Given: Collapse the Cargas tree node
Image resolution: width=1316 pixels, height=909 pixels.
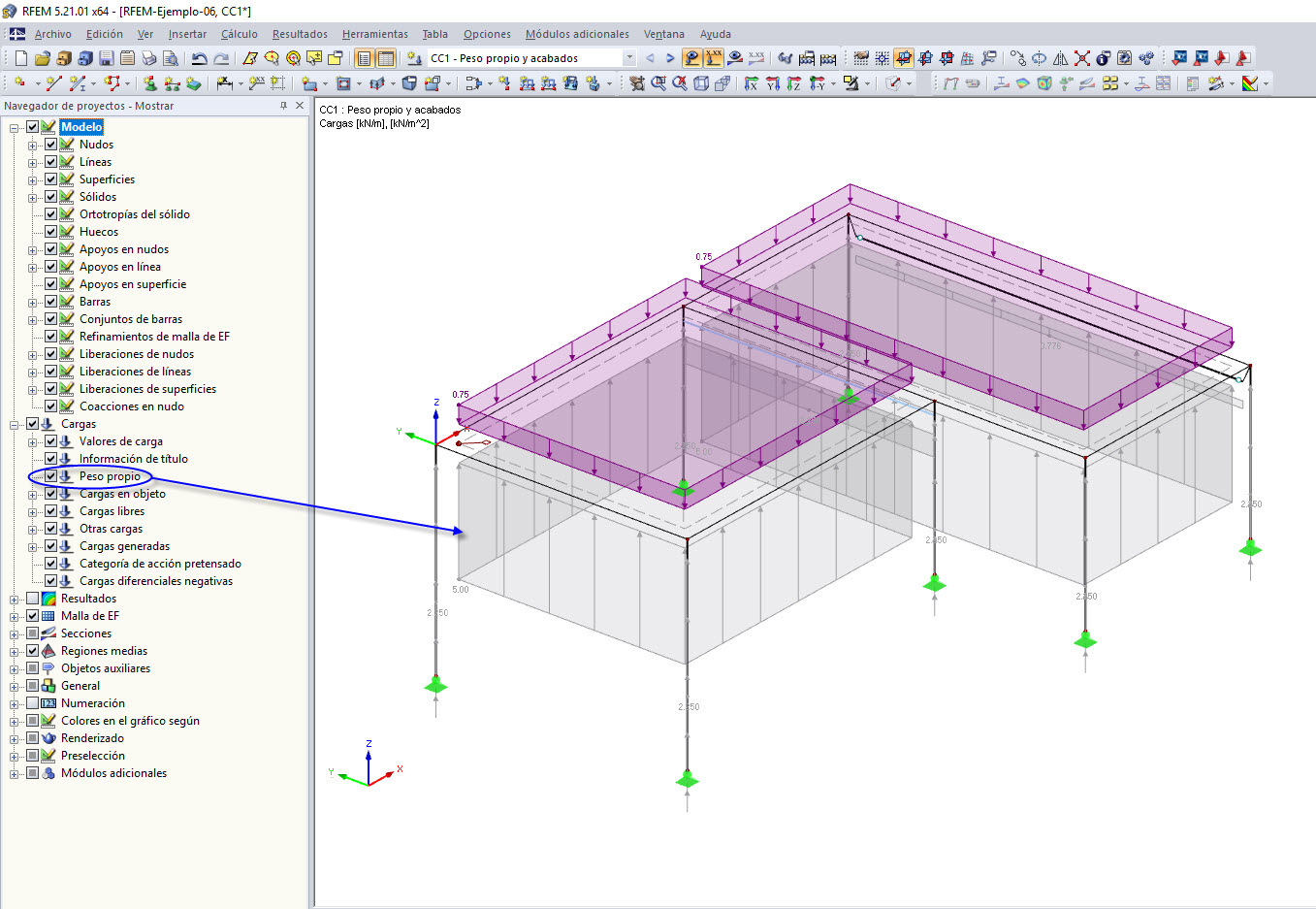Looking at the screenshot, I should click(15, 425).
